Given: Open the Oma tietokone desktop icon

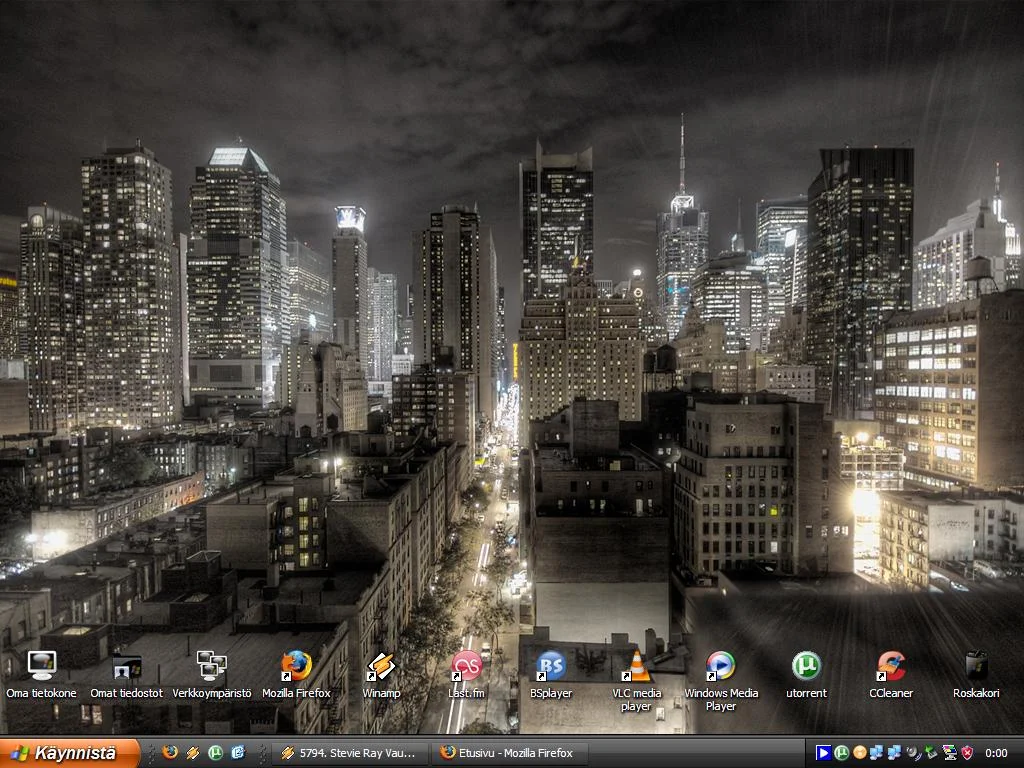Looking at the screenshot, I should (x=41, y=666).
